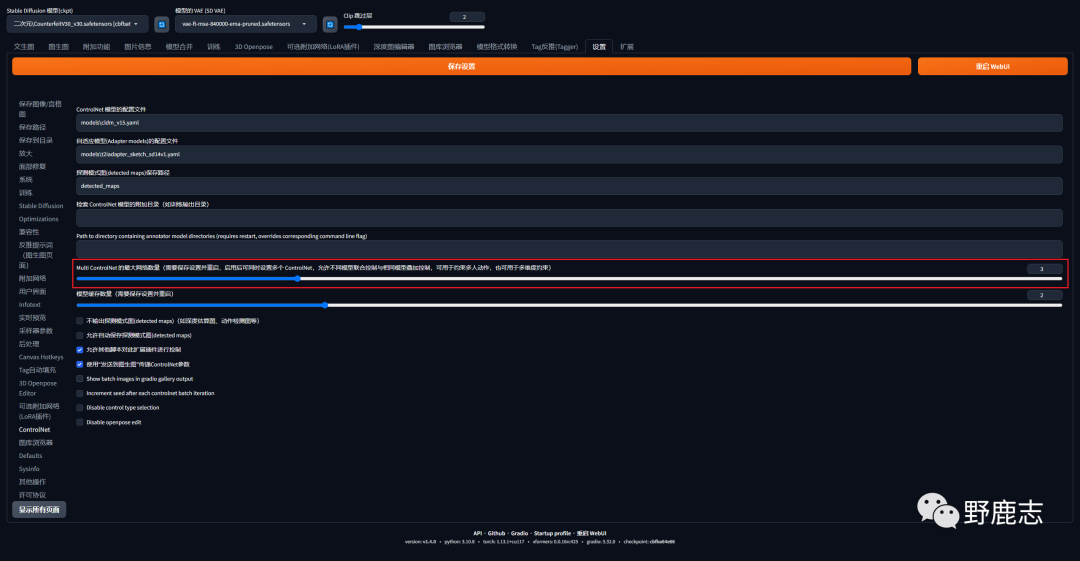
Task: Select Defaults settings section
Action: (30, 456)
